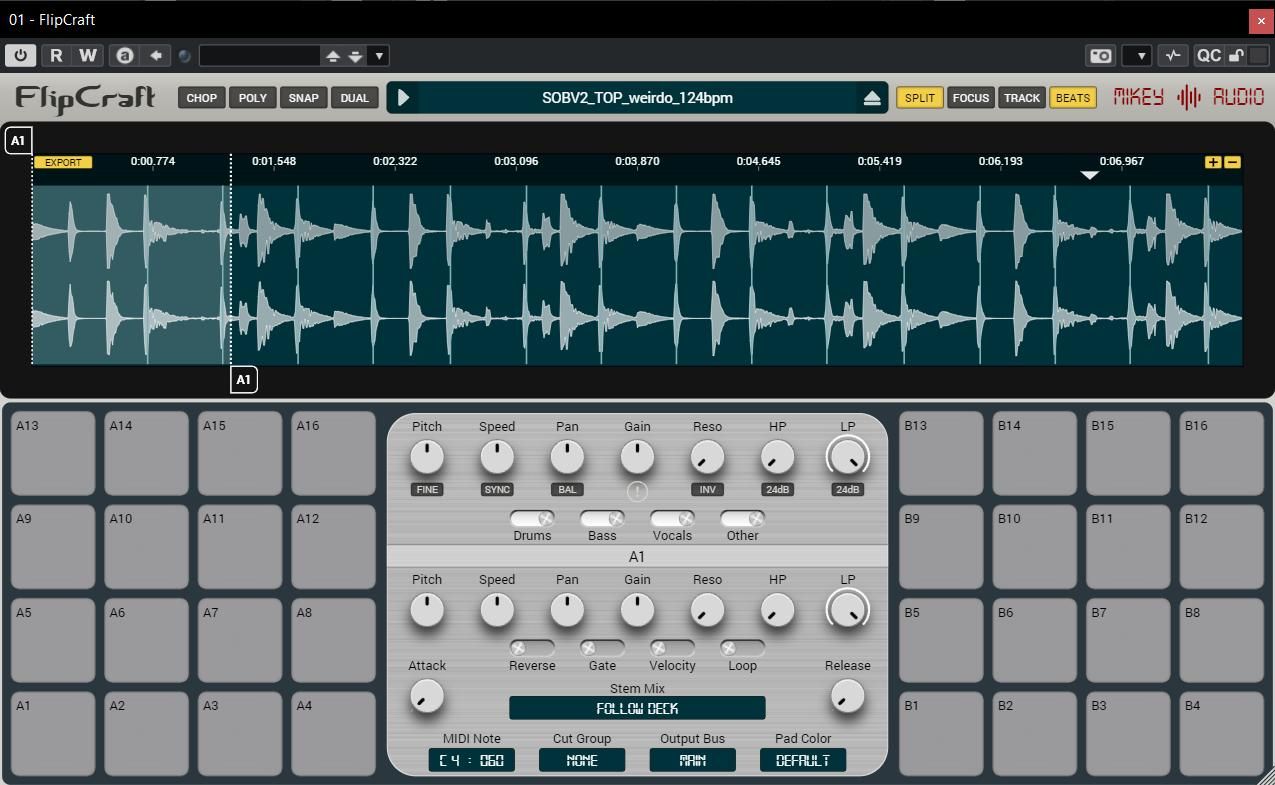Image resolution: width=1275 pixels, height=785 pixels.
Task: Click the plugin power bypass button
Action: point(20,56)
